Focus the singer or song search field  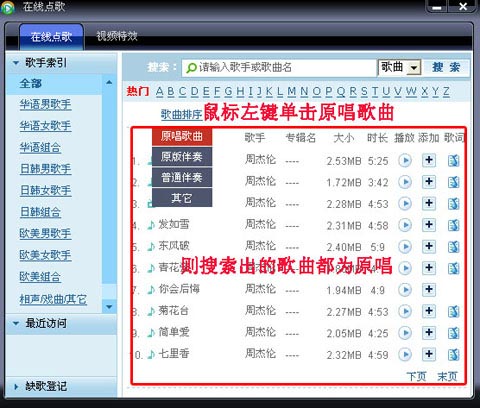click(279, 68)
